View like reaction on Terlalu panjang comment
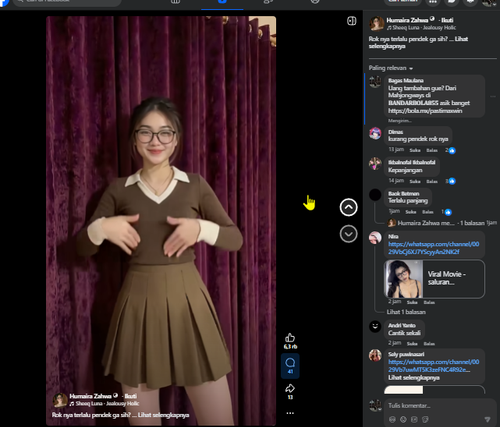 448,212
